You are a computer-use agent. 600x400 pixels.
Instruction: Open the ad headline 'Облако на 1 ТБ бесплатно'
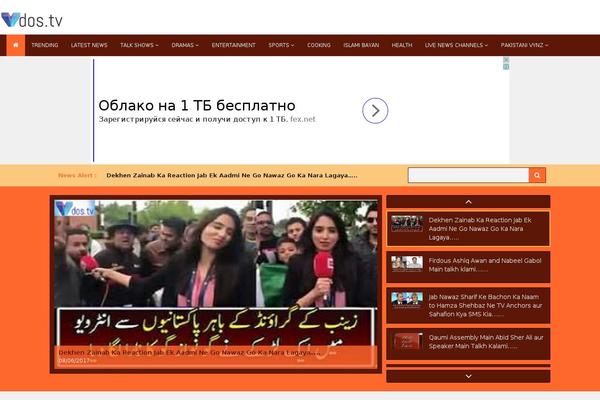pos(197,105)
